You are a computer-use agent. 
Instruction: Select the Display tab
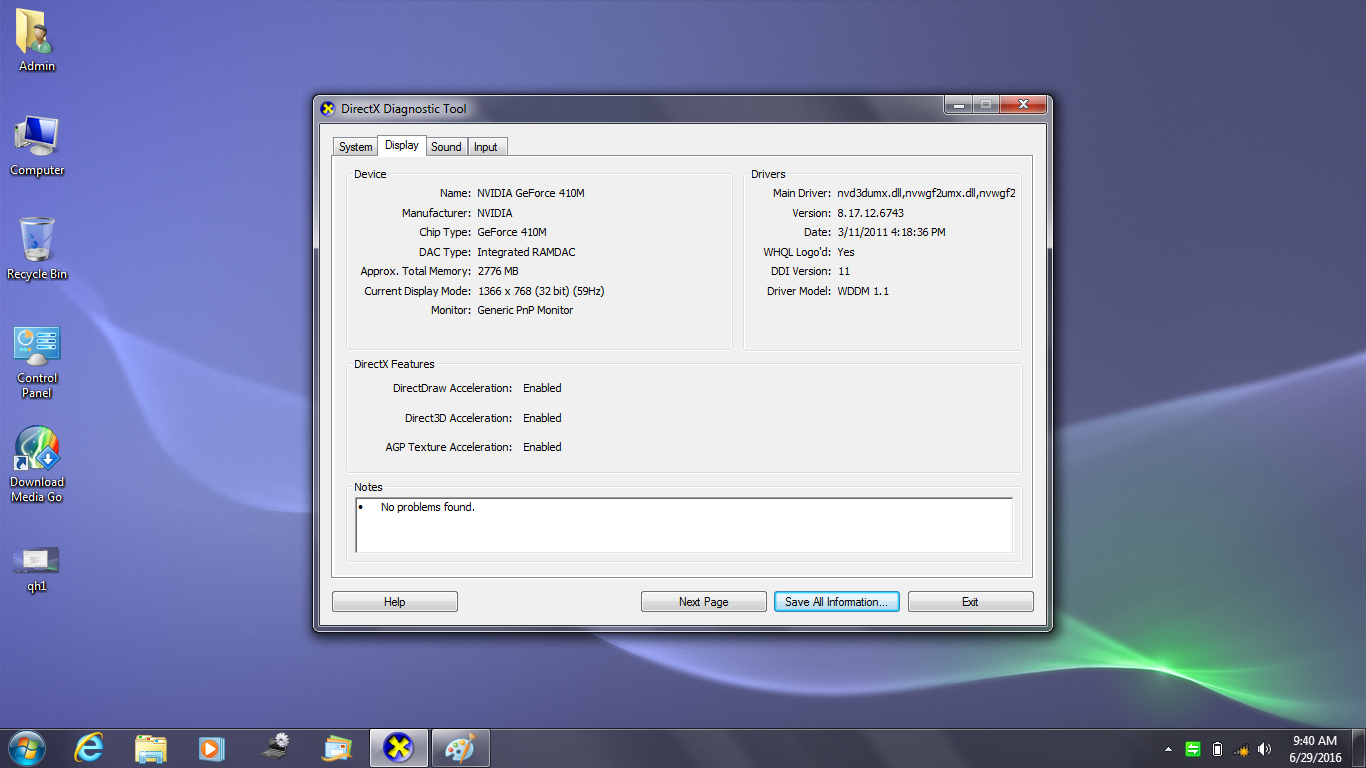[402, 145]
